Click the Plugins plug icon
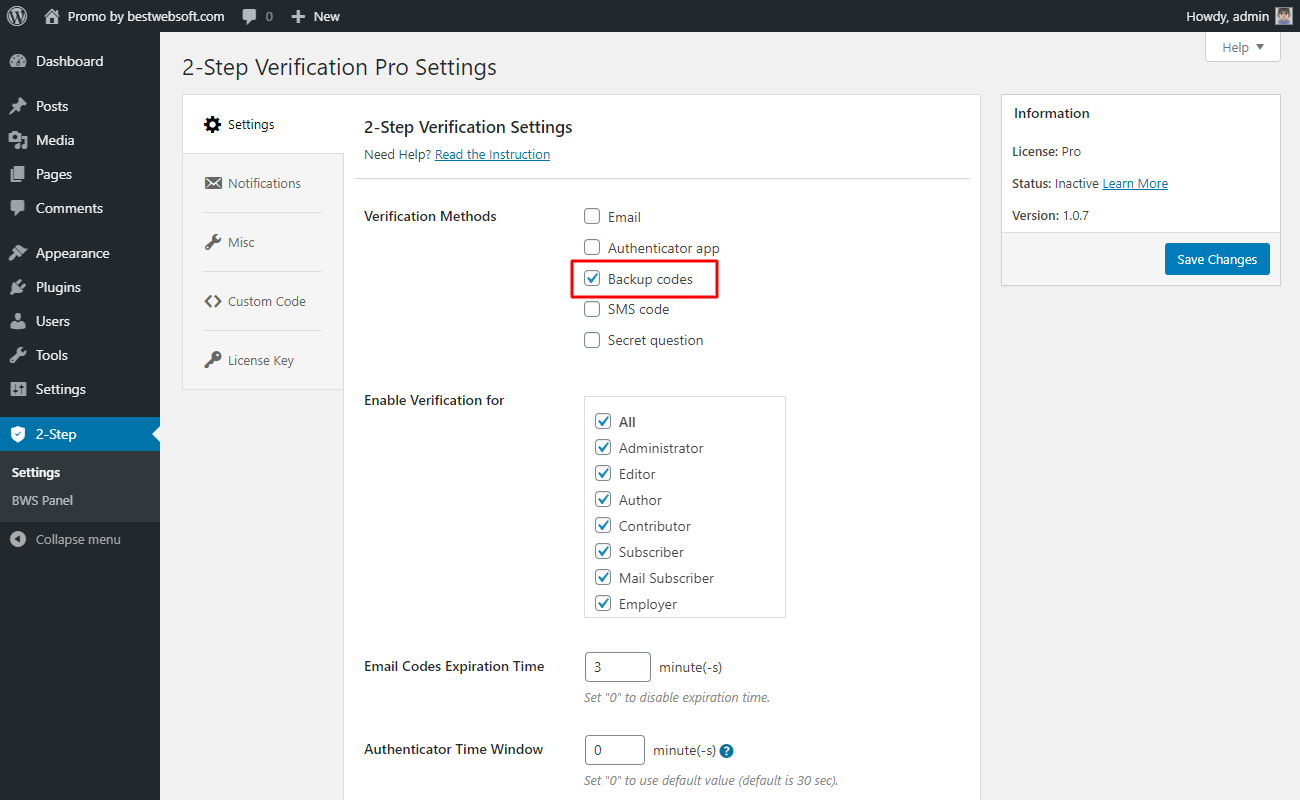1300x800 pixels. click(18, 287)
